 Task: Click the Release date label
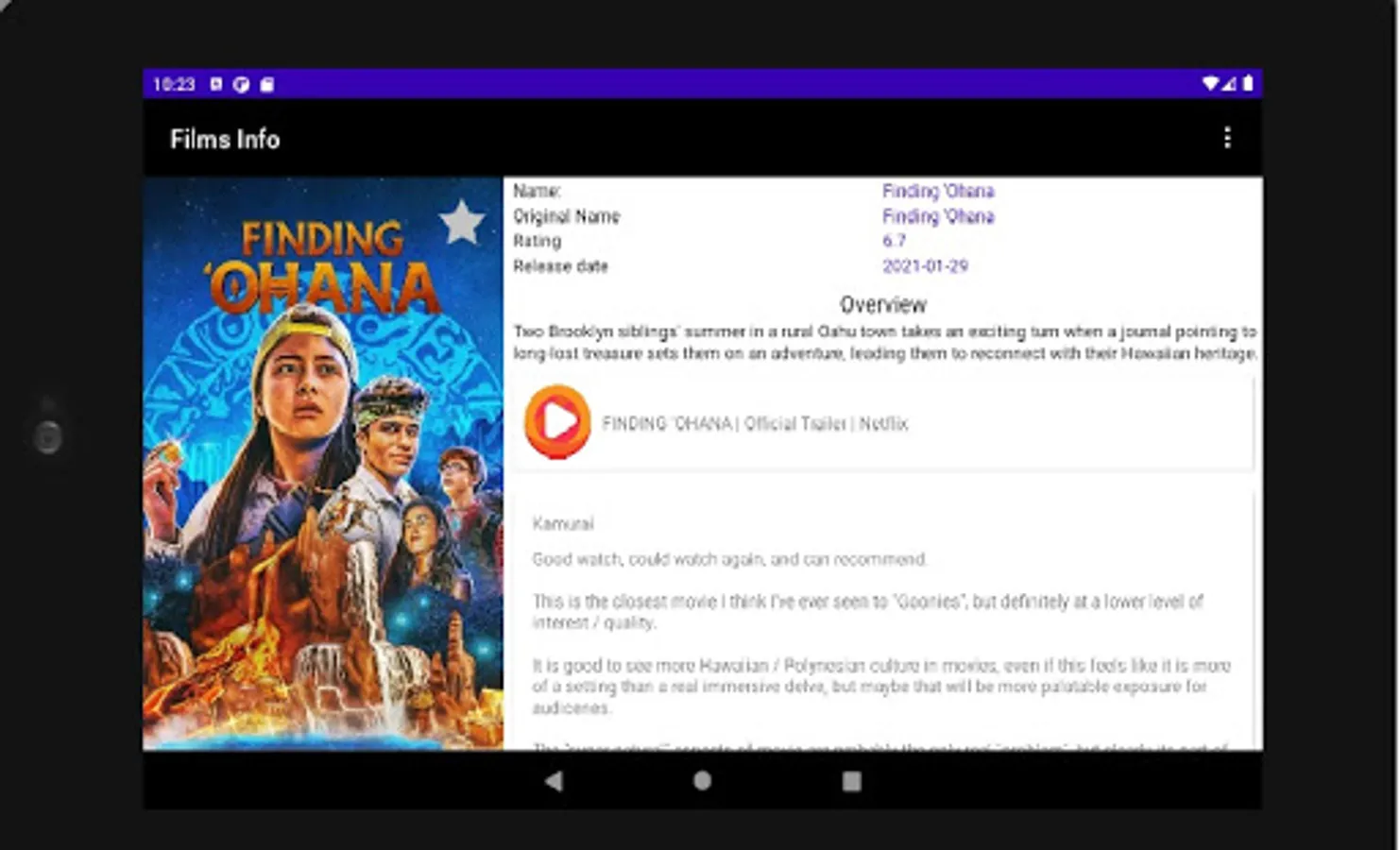click(x=560, y=266)
